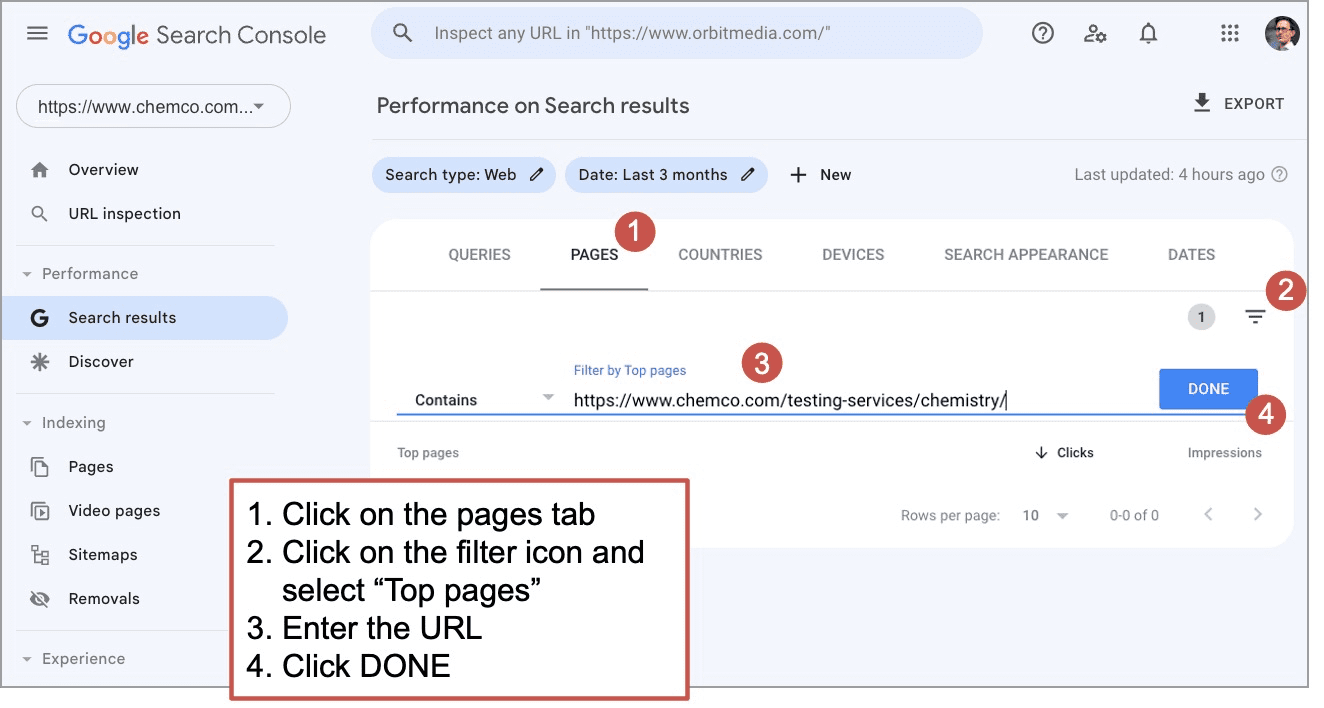The height and width of the screenshot is (708, 1324).
Task: Click the Filter by Top pages URL field
Action: [860, 401]
